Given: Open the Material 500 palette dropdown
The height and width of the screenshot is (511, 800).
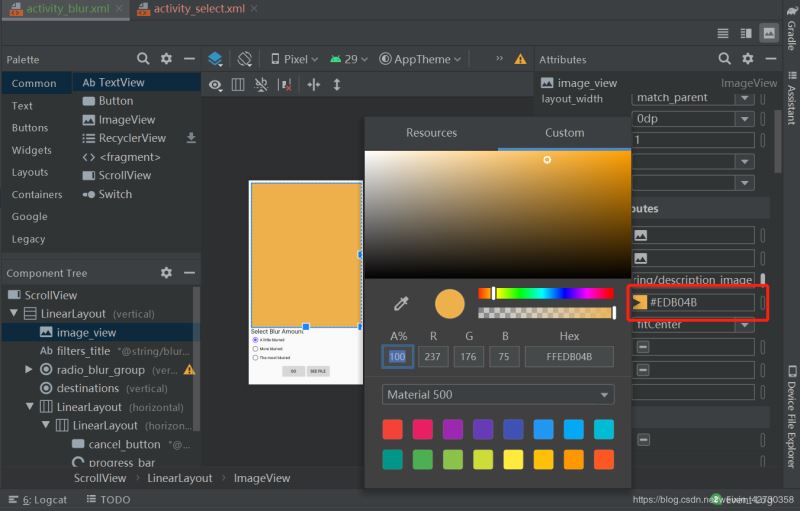Looking at the screenshot, I should pos(498,395).
